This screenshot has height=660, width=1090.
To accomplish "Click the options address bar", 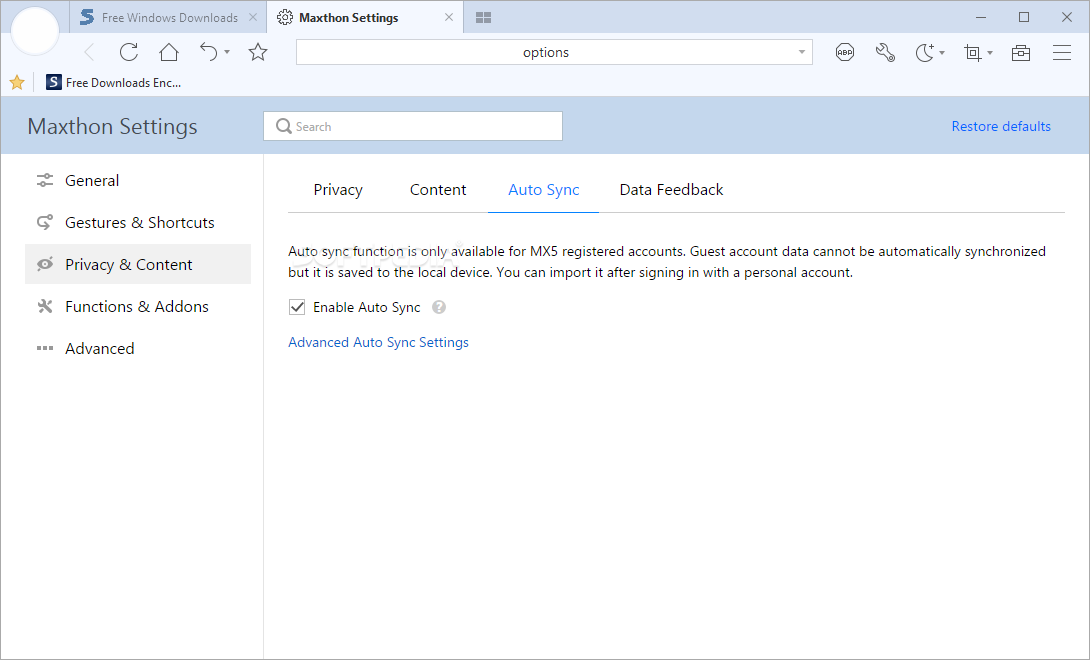I will [x=554, y=52].
